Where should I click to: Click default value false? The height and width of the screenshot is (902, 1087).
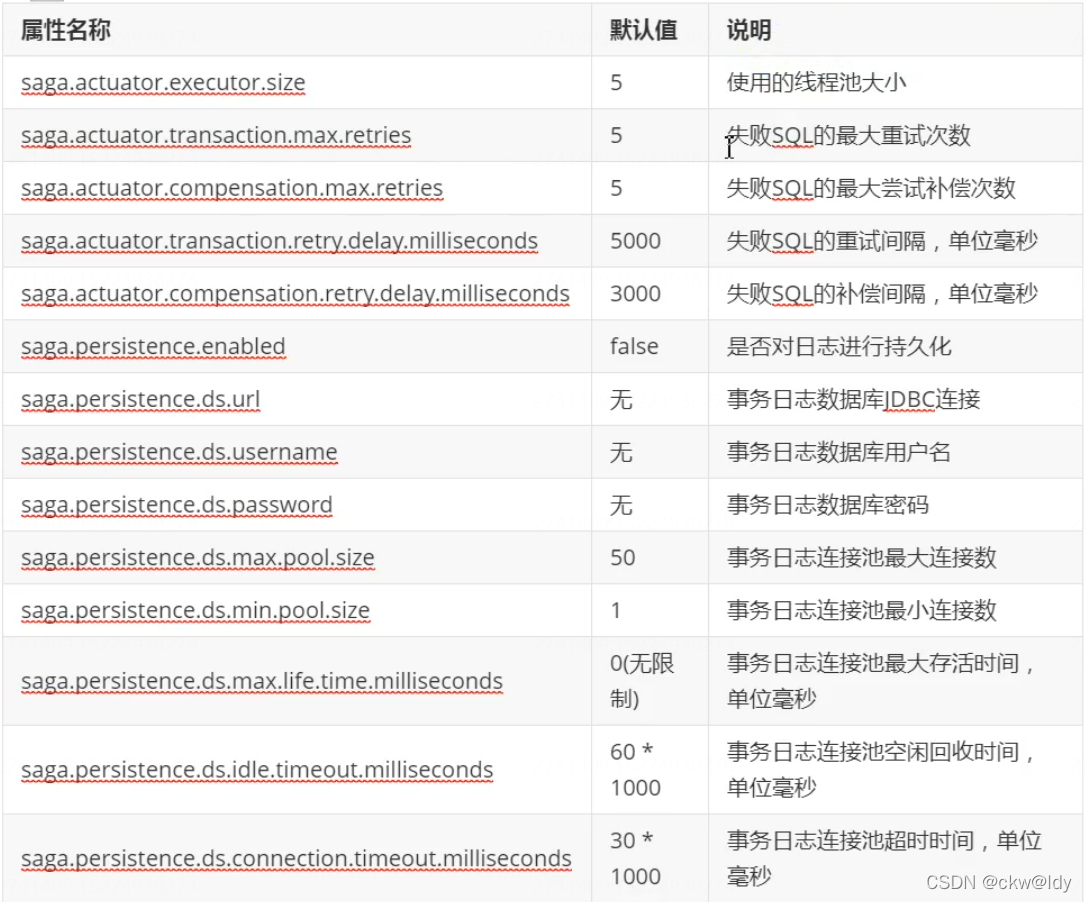[x=634, y=347]
